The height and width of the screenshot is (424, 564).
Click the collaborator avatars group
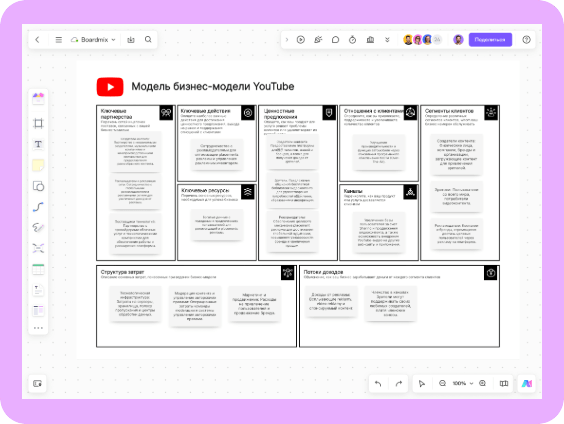423,40
